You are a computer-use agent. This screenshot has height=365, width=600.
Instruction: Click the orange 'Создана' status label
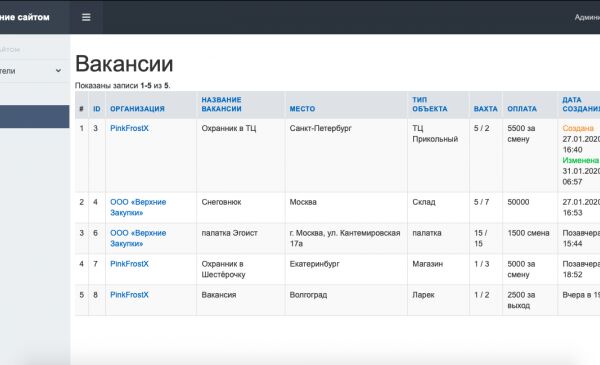coord(578,128)
